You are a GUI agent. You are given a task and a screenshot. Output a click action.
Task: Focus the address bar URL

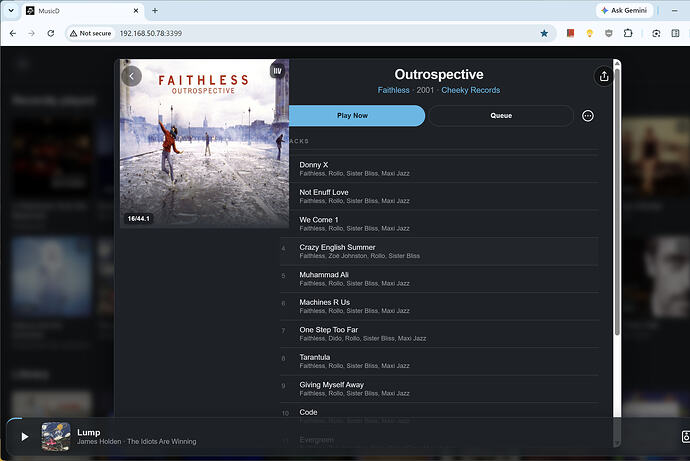[x=151, y=33]
